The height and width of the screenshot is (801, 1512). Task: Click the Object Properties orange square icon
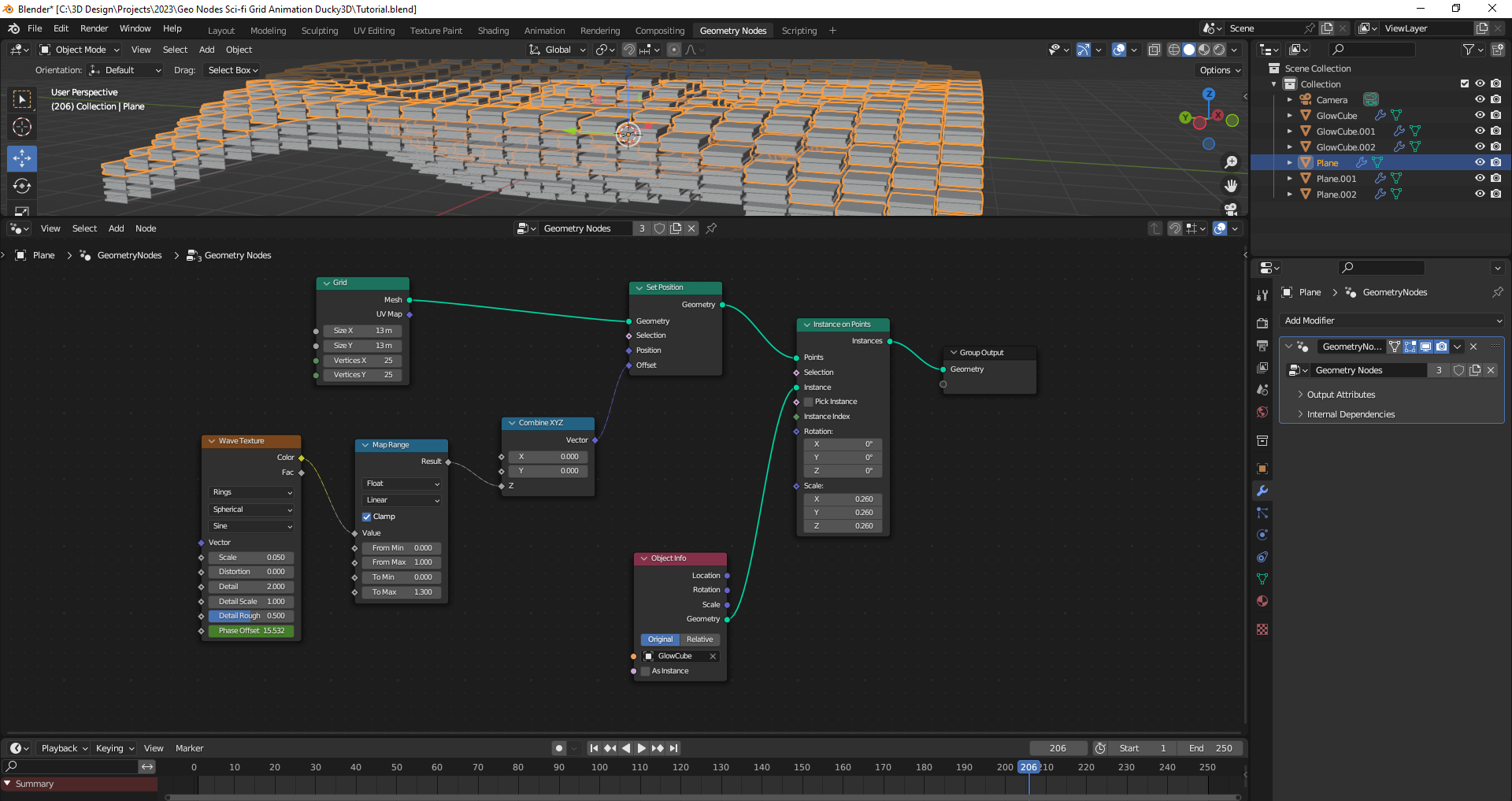click(1262, 469)
